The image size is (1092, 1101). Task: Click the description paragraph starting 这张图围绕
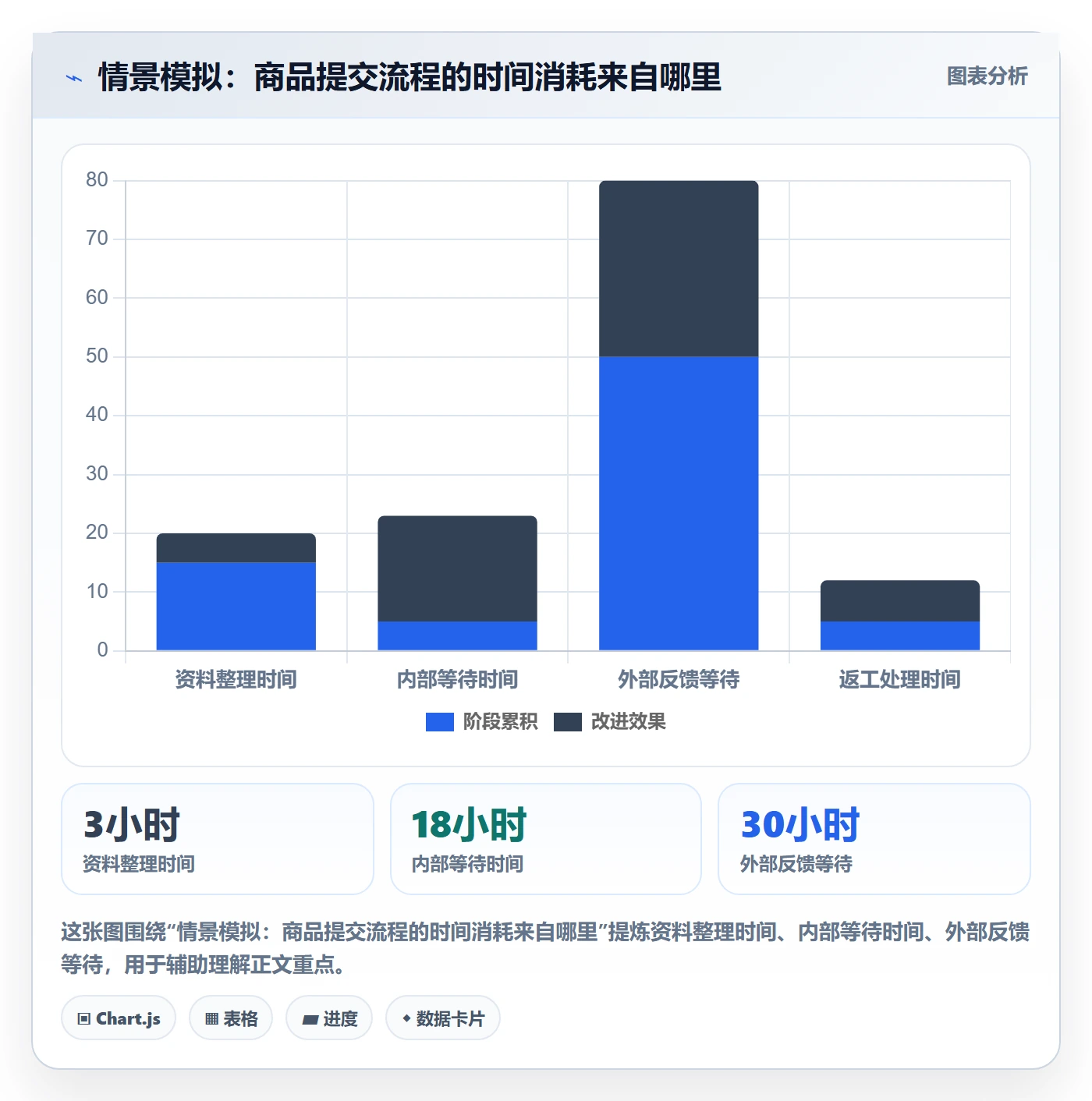[546, 948]
